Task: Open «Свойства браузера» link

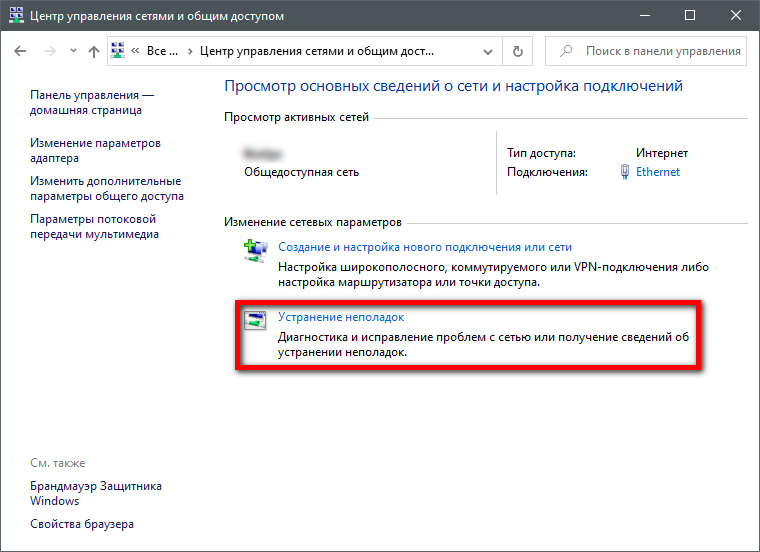Action: (x=82, y=524)
